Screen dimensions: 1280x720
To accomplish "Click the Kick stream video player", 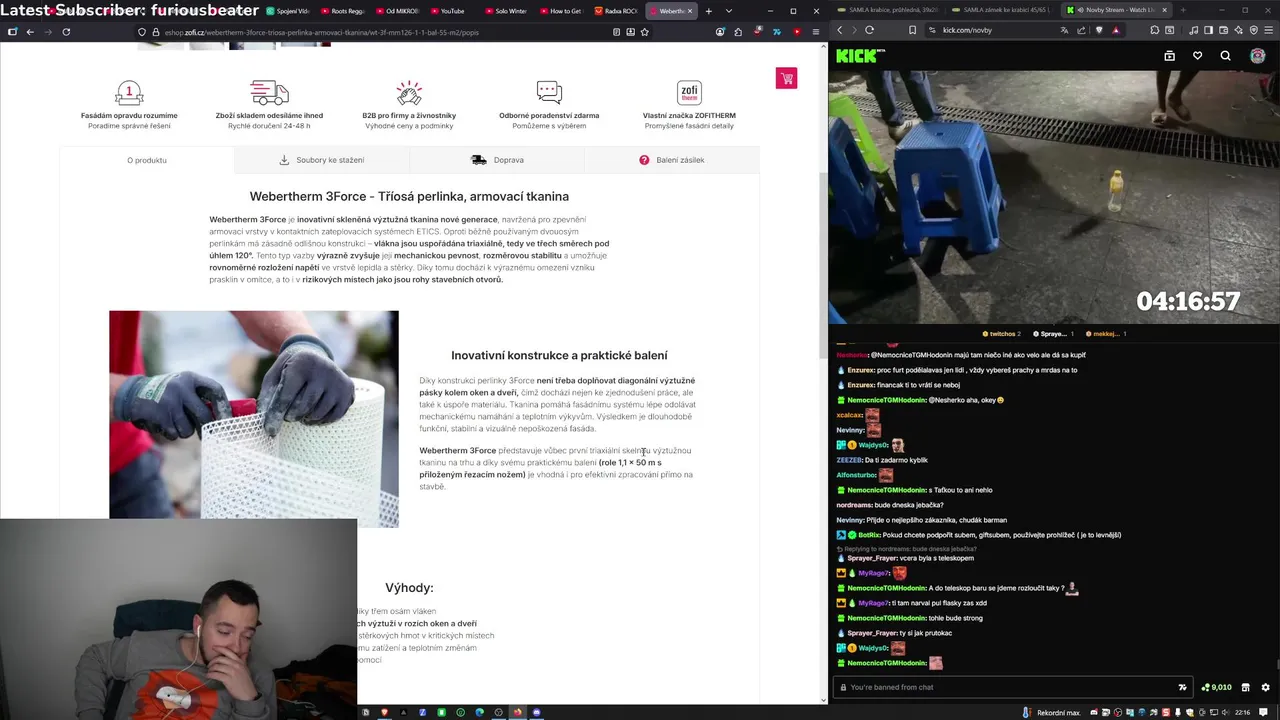I will (1054, 197).
